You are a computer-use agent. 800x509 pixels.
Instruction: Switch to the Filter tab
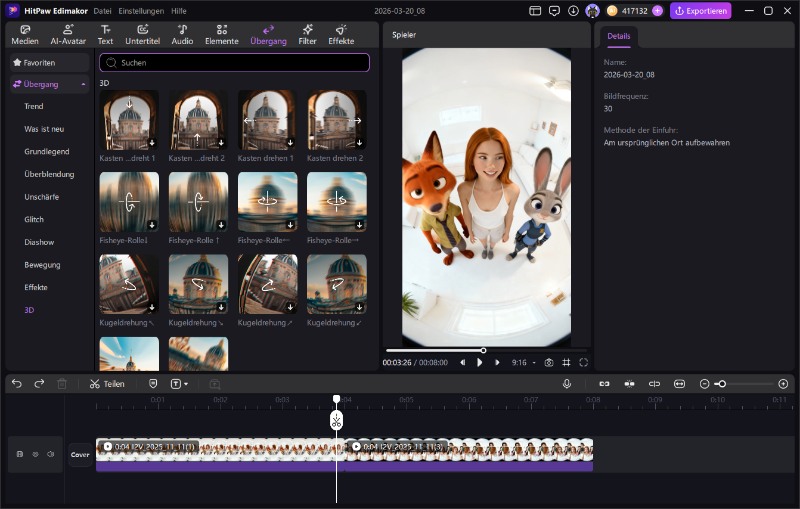pos(307,35)
